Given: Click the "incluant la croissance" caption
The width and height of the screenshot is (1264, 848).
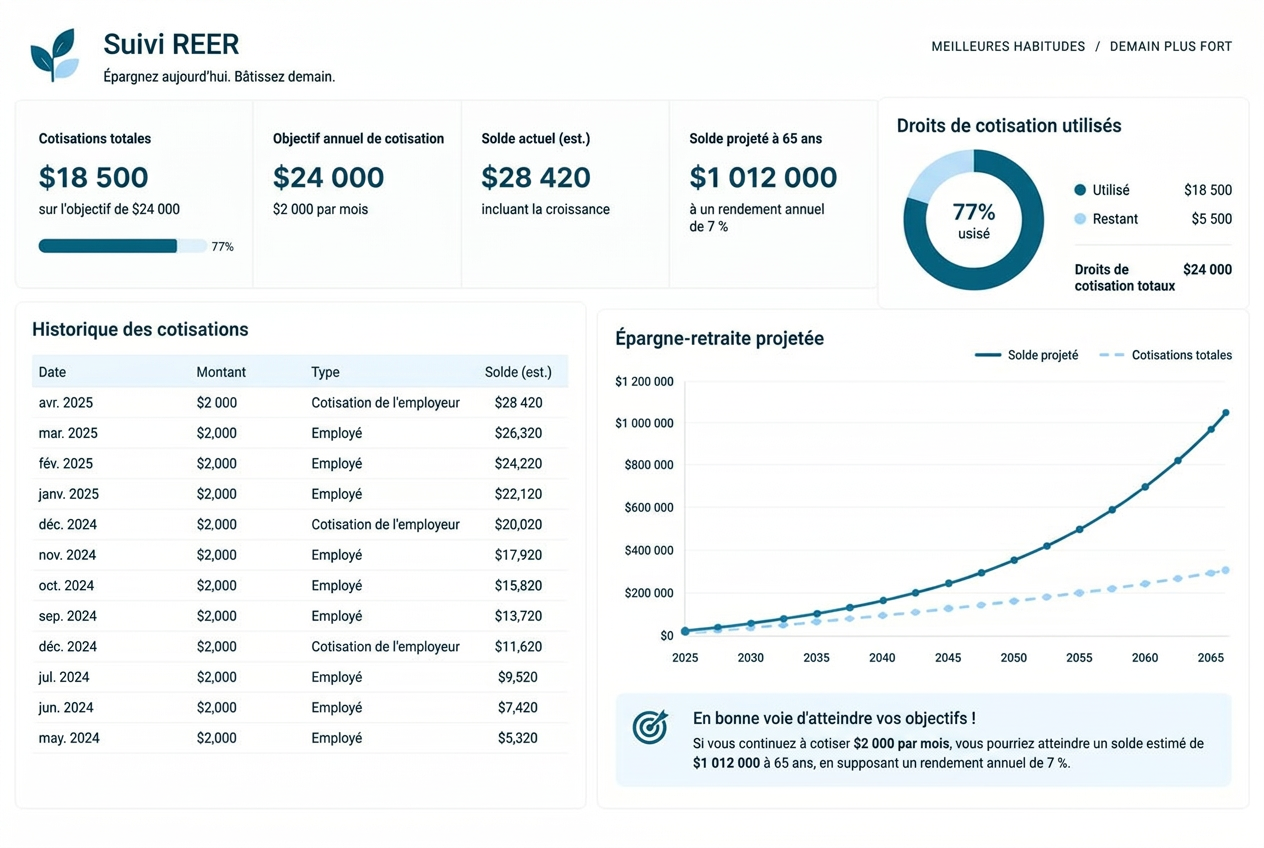Looking at the screenshot, I should tap(545, 209).
